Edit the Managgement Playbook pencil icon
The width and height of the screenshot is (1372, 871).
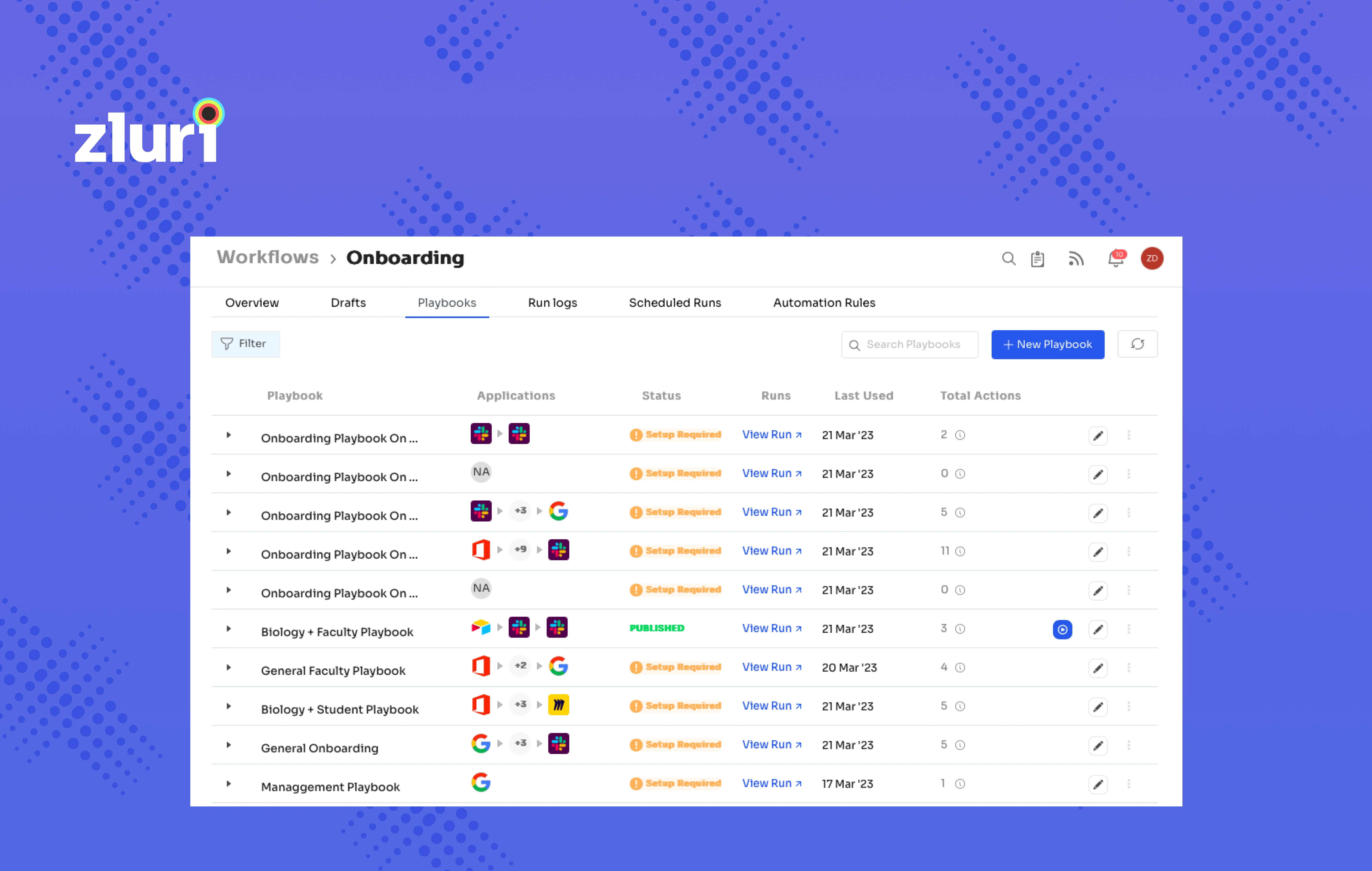1098,784
